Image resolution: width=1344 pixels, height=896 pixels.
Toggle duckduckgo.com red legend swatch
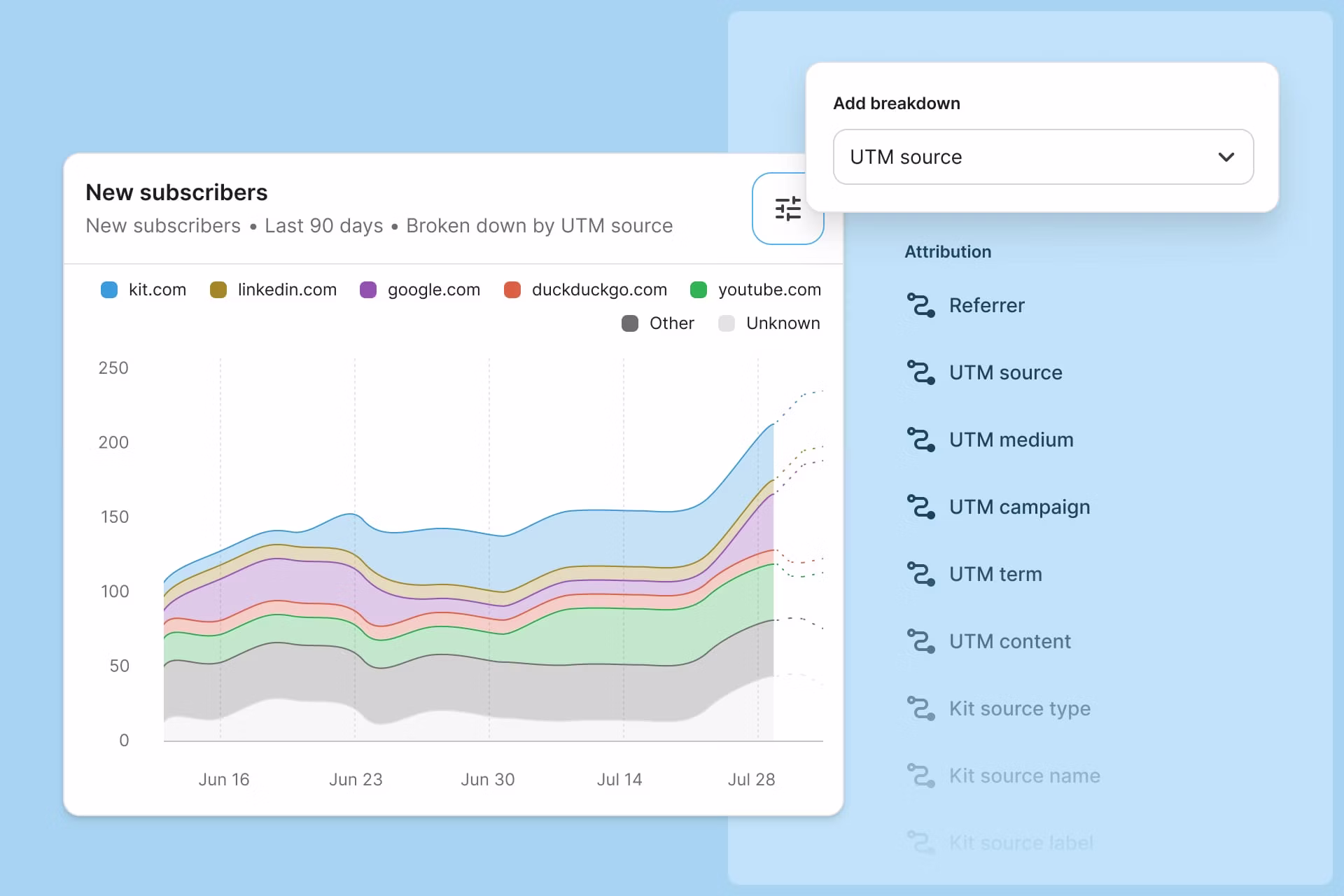pos(512,290)
